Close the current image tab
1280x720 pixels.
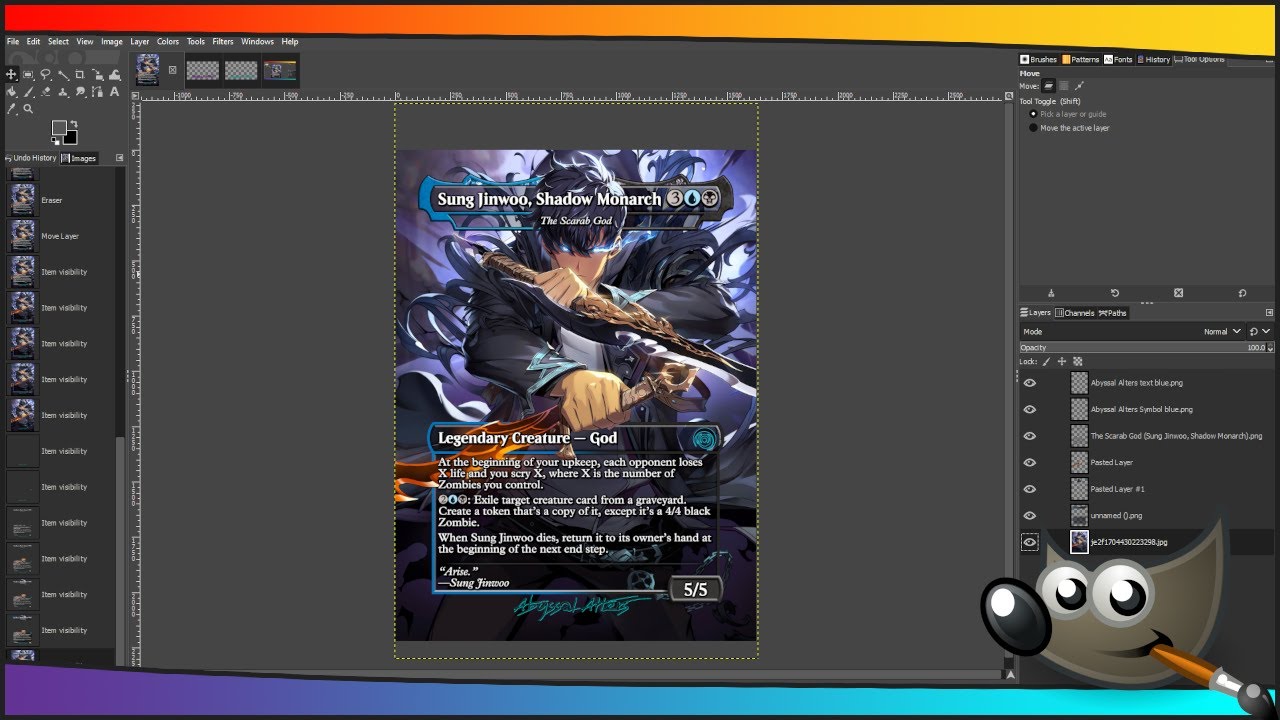[x=172, y=70]
